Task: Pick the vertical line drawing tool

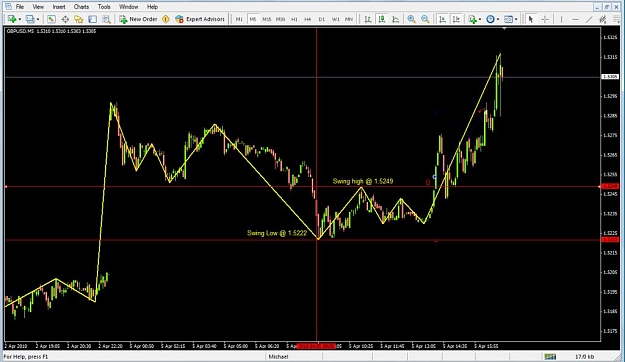Action: pyautogui.click(x=561, y=19)
